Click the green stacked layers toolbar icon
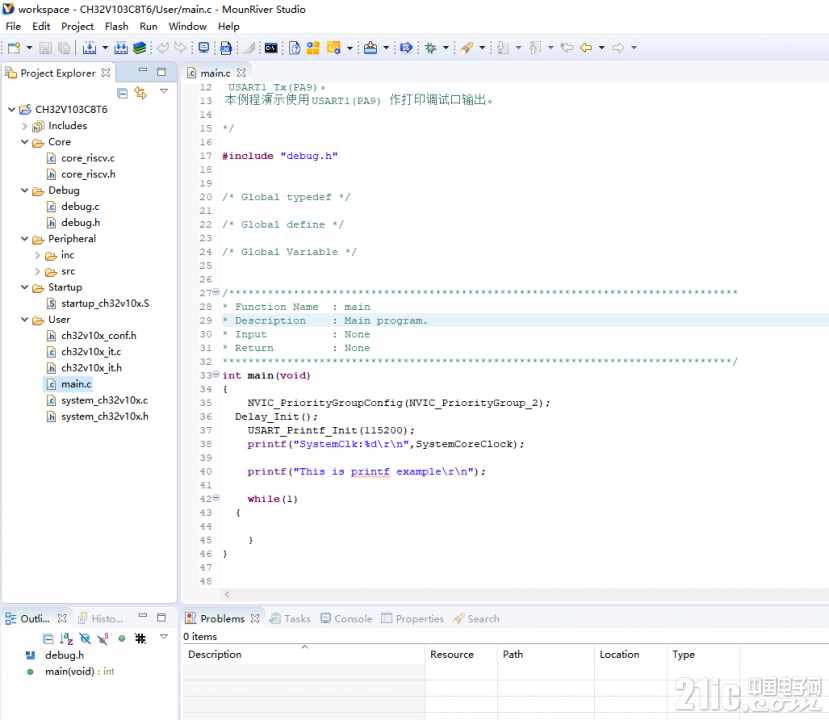This screenshot has height=720, width=829. pos(140,48)
